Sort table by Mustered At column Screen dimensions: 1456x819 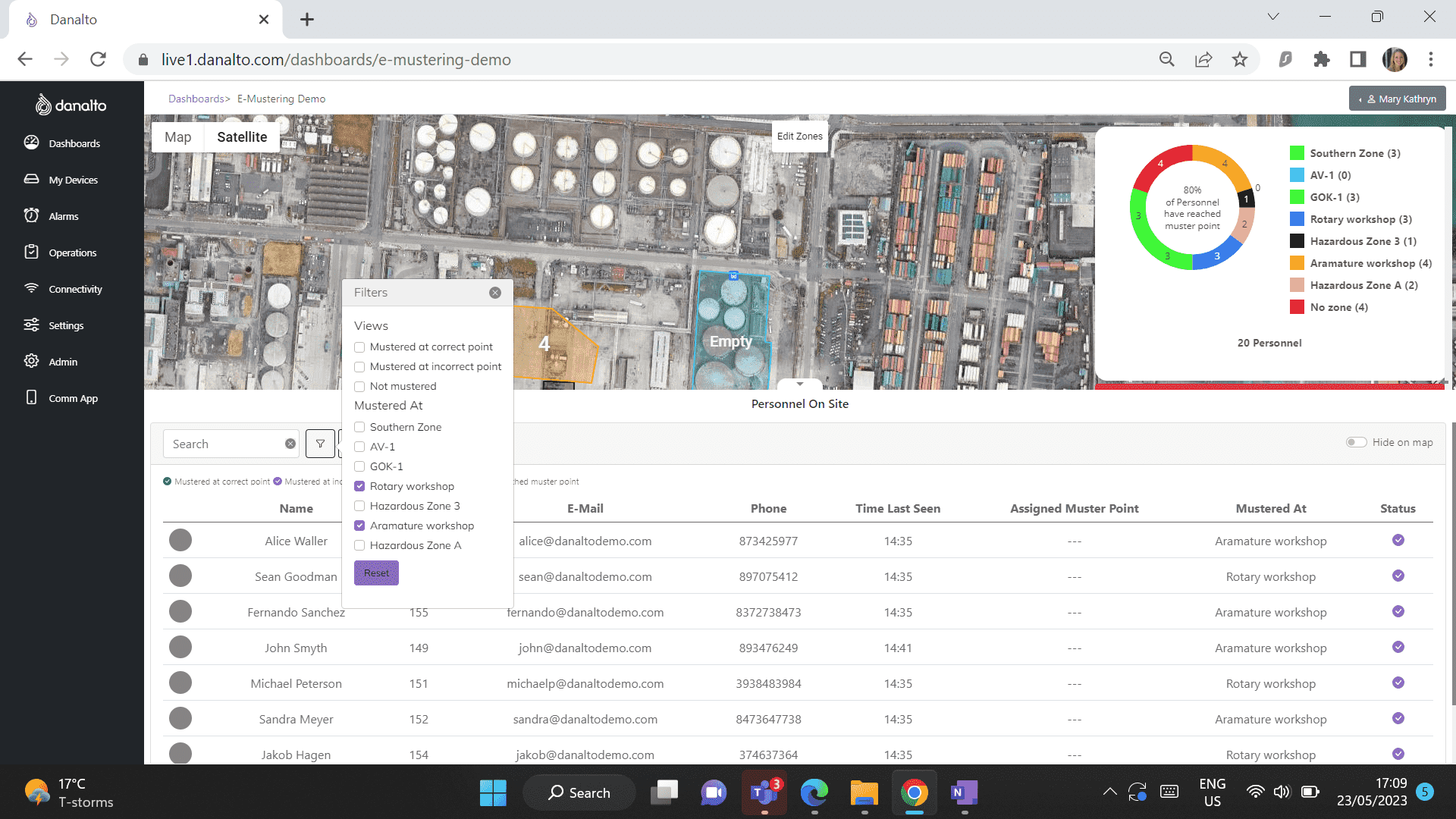[1271, 509]
